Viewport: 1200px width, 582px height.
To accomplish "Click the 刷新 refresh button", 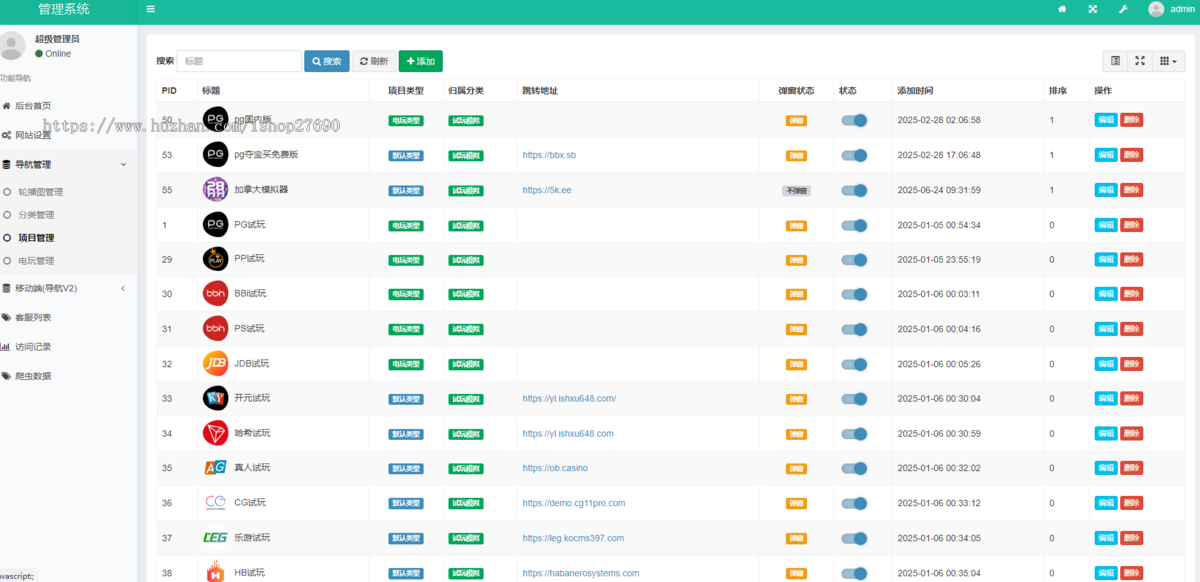I will point(374,61).
